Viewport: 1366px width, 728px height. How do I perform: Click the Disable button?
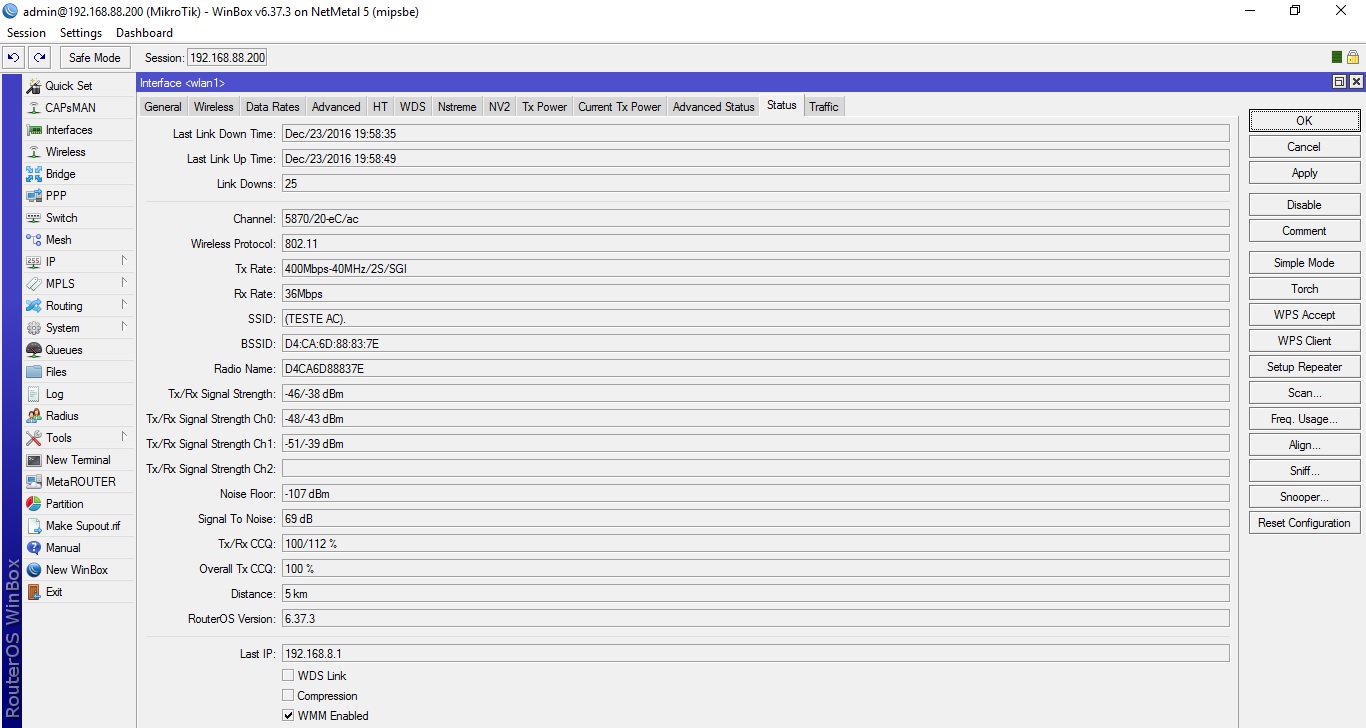coord(1304,205)
